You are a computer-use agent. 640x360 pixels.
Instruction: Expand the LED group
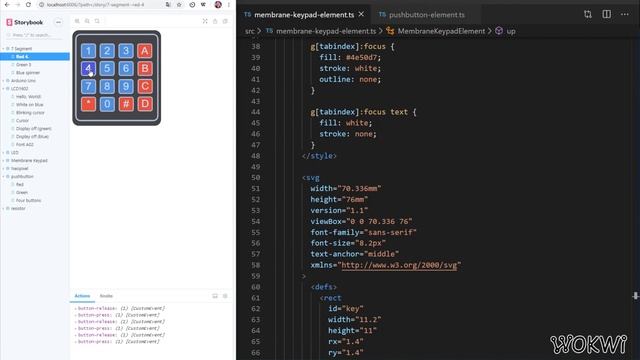tap(15, 153)
